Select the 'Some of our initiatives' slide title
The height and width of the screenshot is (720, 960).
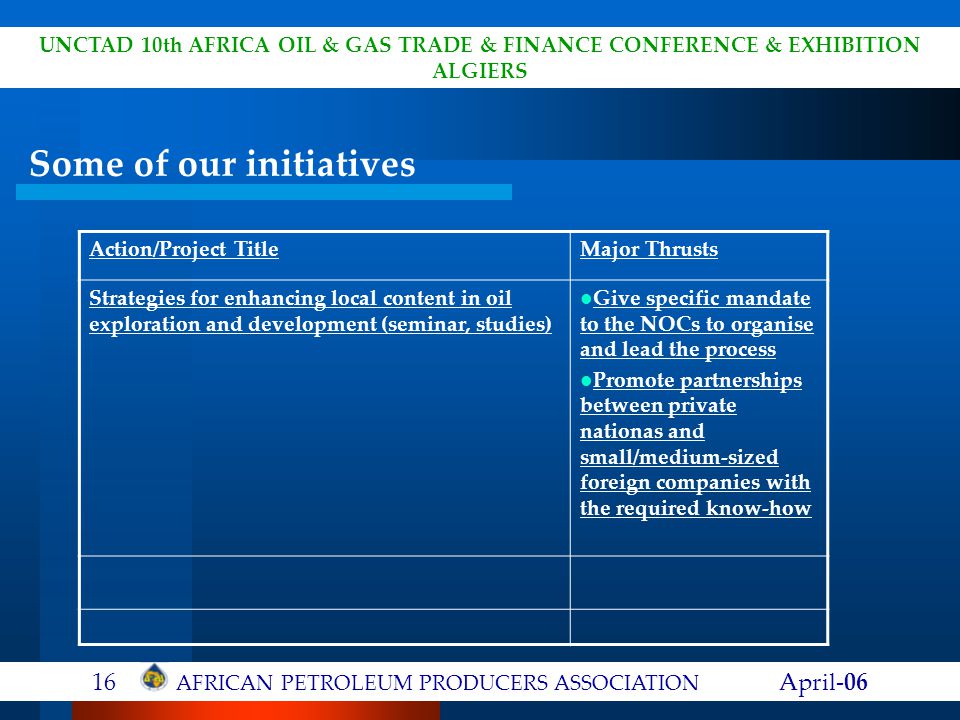click(222, 164)
